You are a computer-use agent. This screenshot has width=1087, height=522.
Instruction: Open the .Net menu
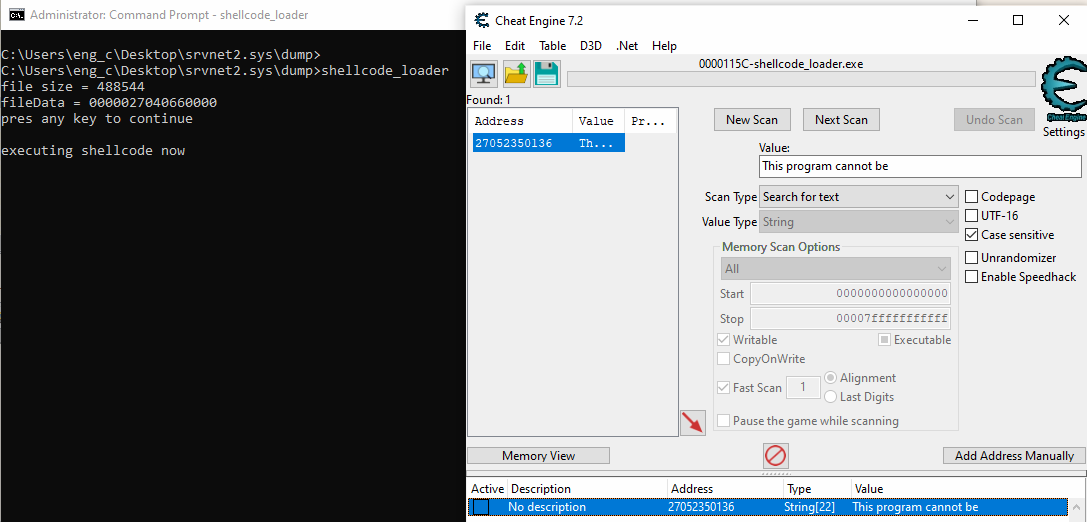627,46
